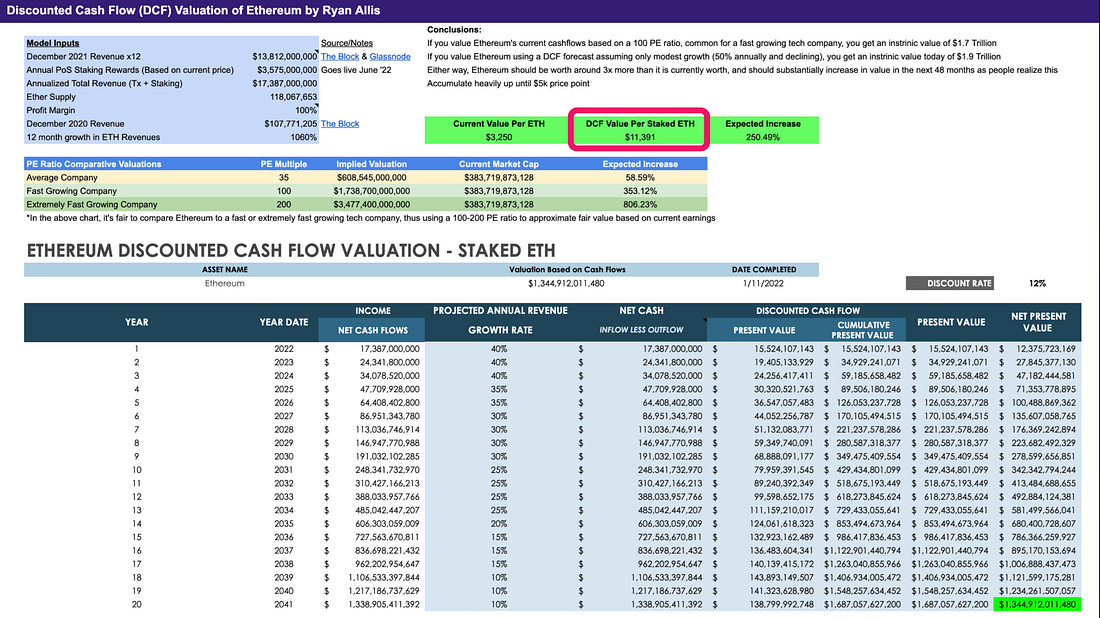Select the $107,771,205 December 2020 revenue value
1100x618 pixels.
click(x=290, y=124)
